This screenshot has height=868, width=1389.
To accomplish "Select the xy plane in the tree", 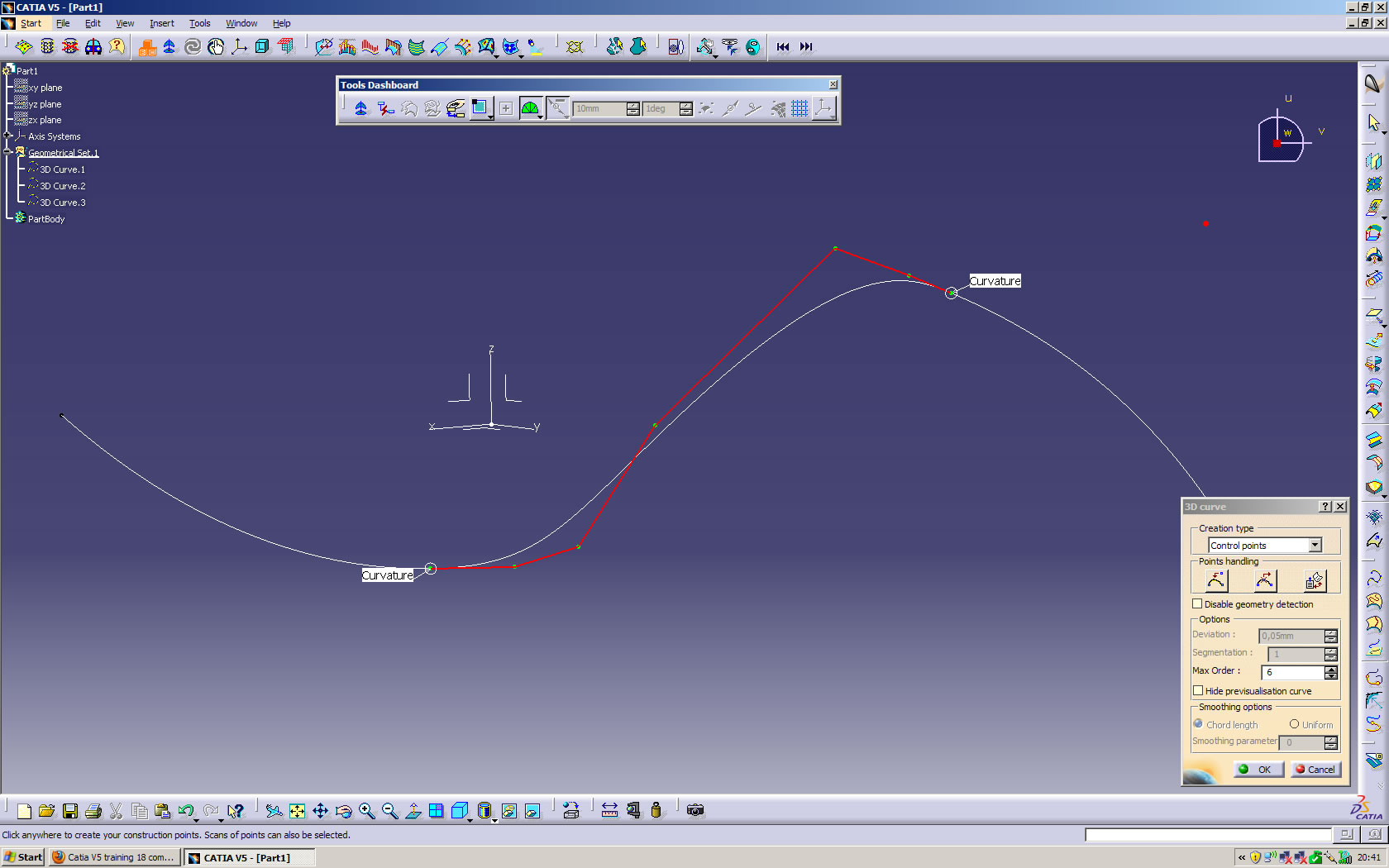I will [x=45, y=88].
